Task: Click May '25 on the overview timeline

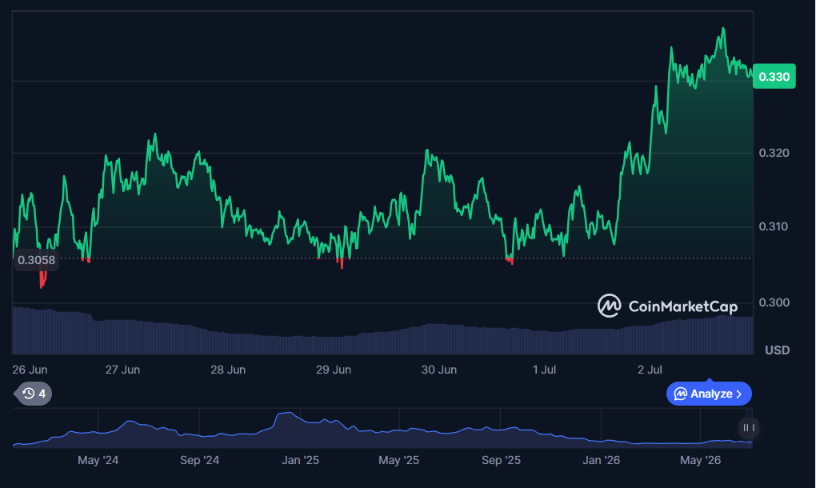Action: pos(399,460)
